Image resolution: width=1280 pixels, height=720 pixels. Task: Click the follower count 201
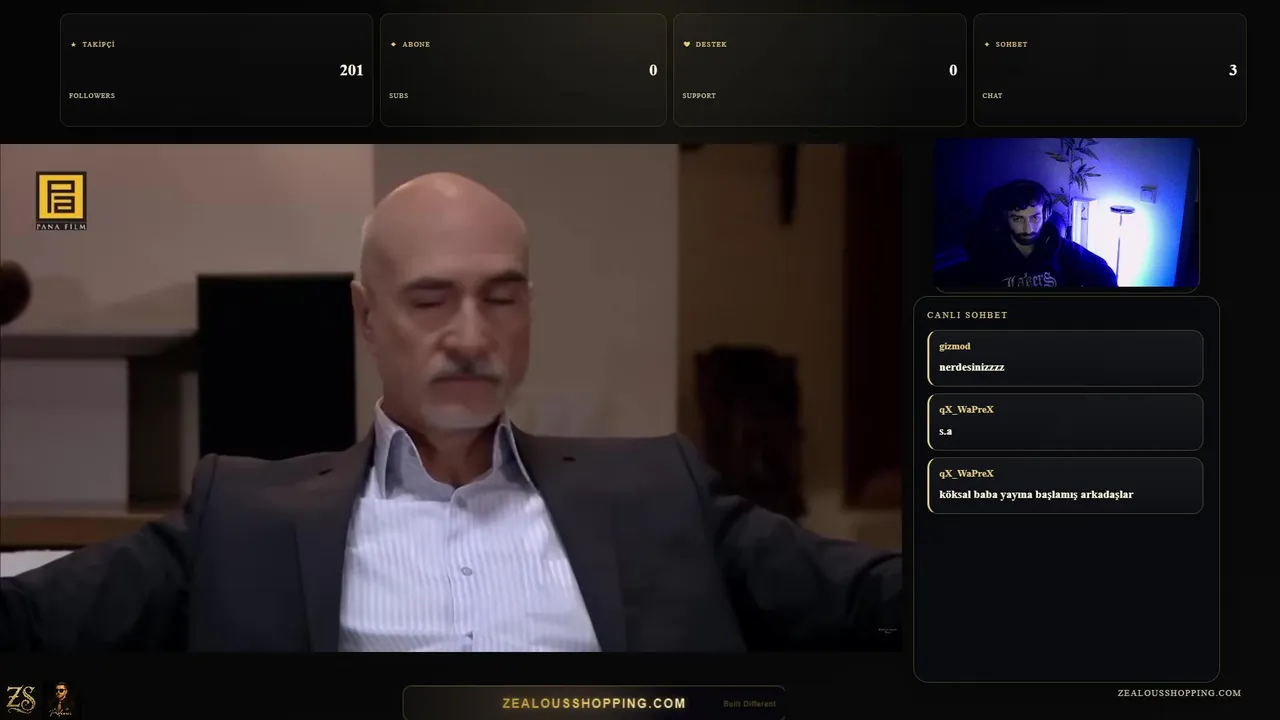tap(352, 70)
